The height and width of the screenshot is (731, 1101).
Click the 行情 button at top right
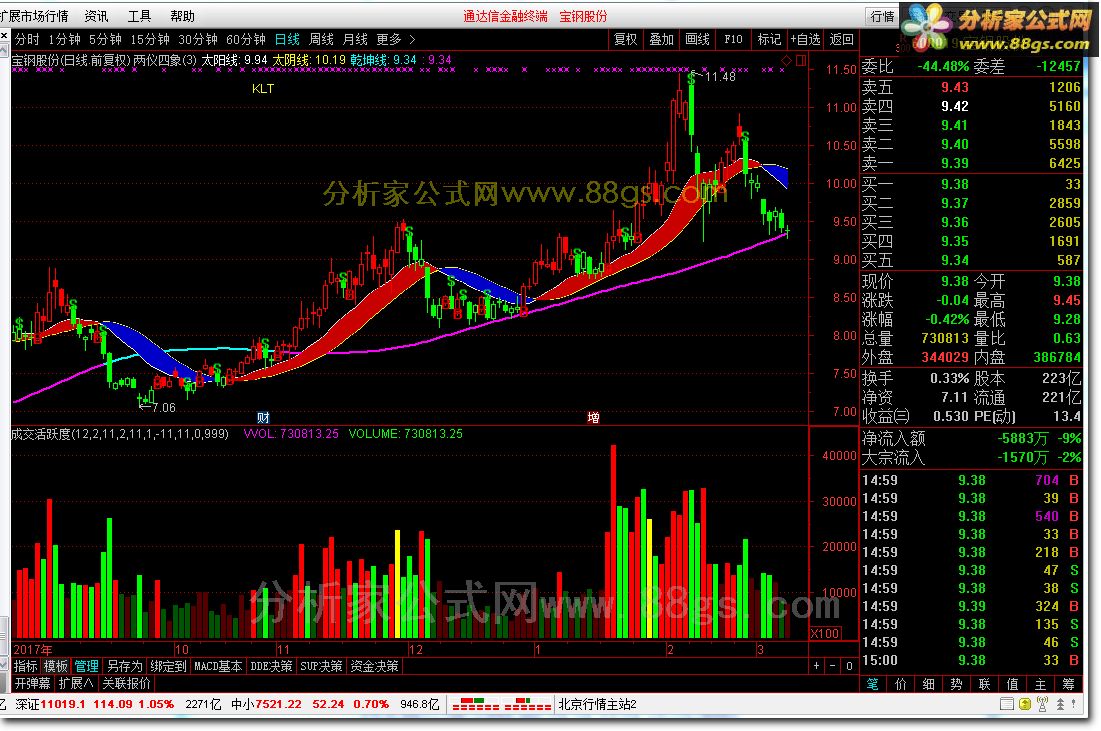(x=882, y=16)
